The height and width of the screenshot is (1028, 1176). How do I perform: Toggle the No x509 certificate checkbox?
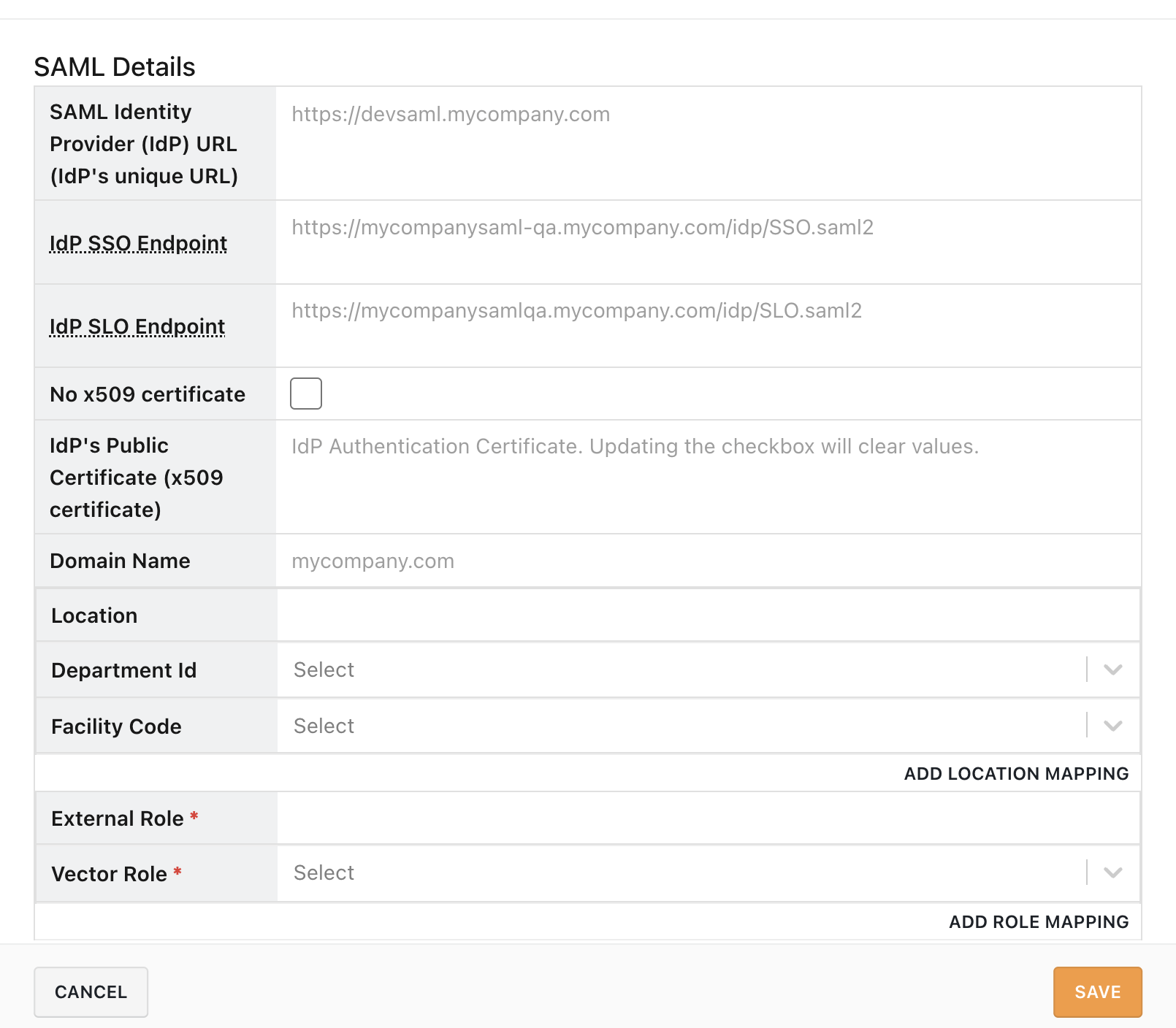point(306,394)
